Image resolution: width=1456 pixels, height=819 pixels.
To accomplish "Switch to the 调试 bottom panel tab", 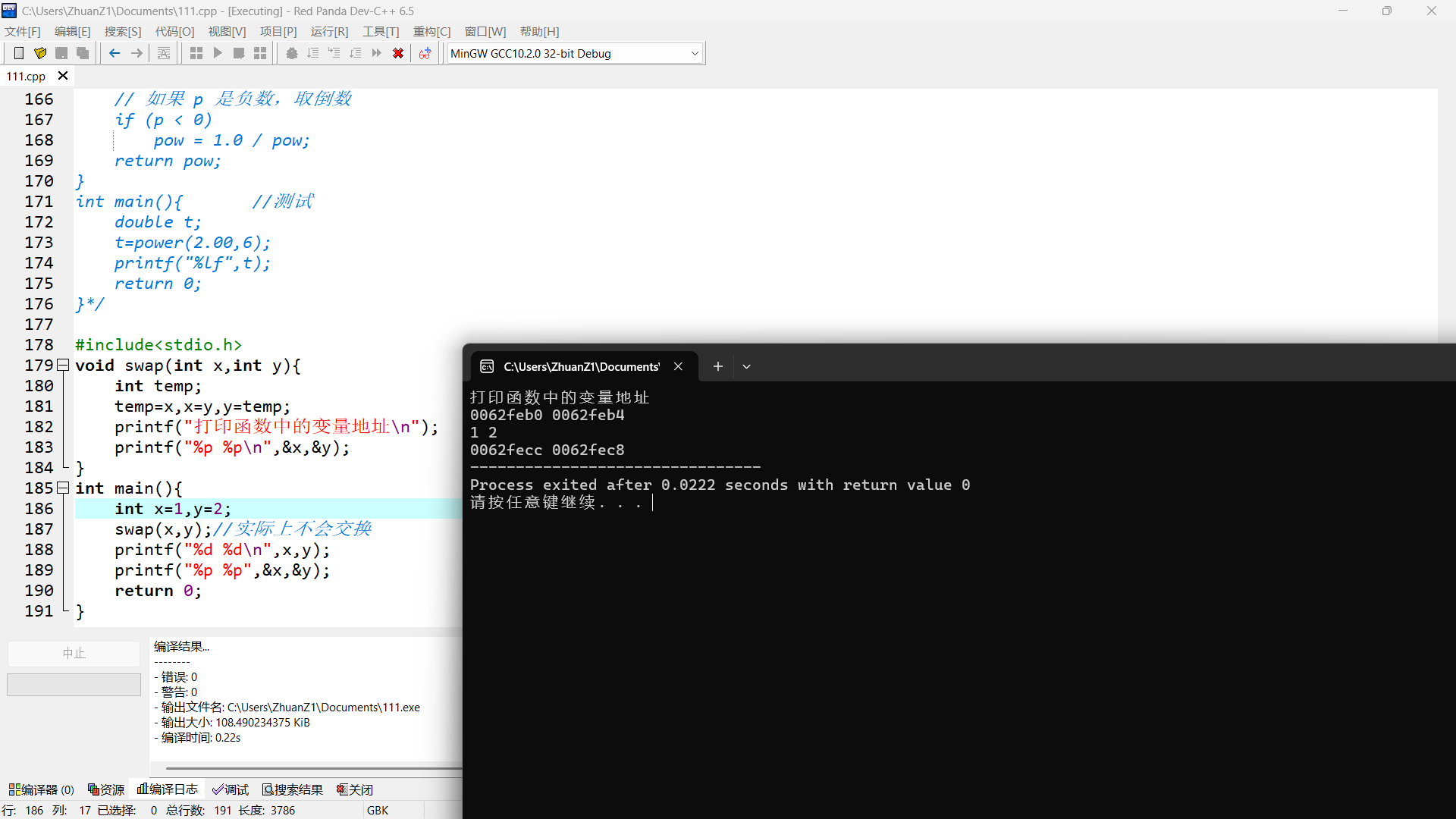I will point(231,789).
